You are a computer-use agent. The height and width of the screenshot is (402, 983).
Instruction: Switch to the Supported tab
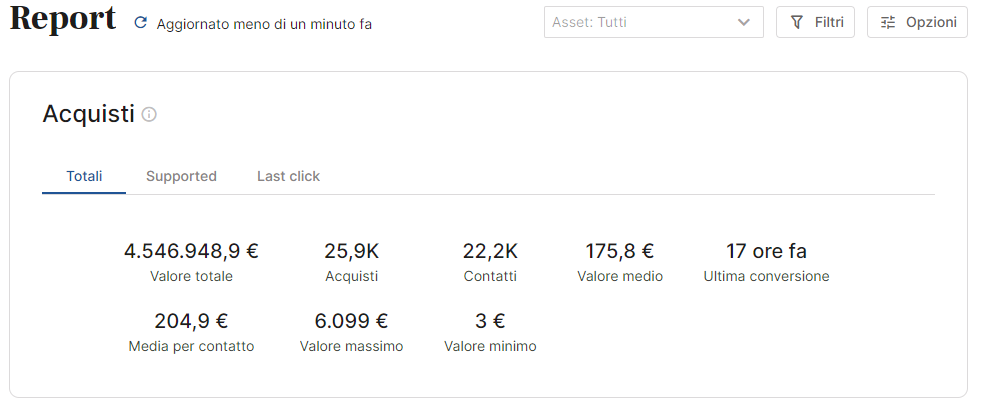[x=181, y=177]
